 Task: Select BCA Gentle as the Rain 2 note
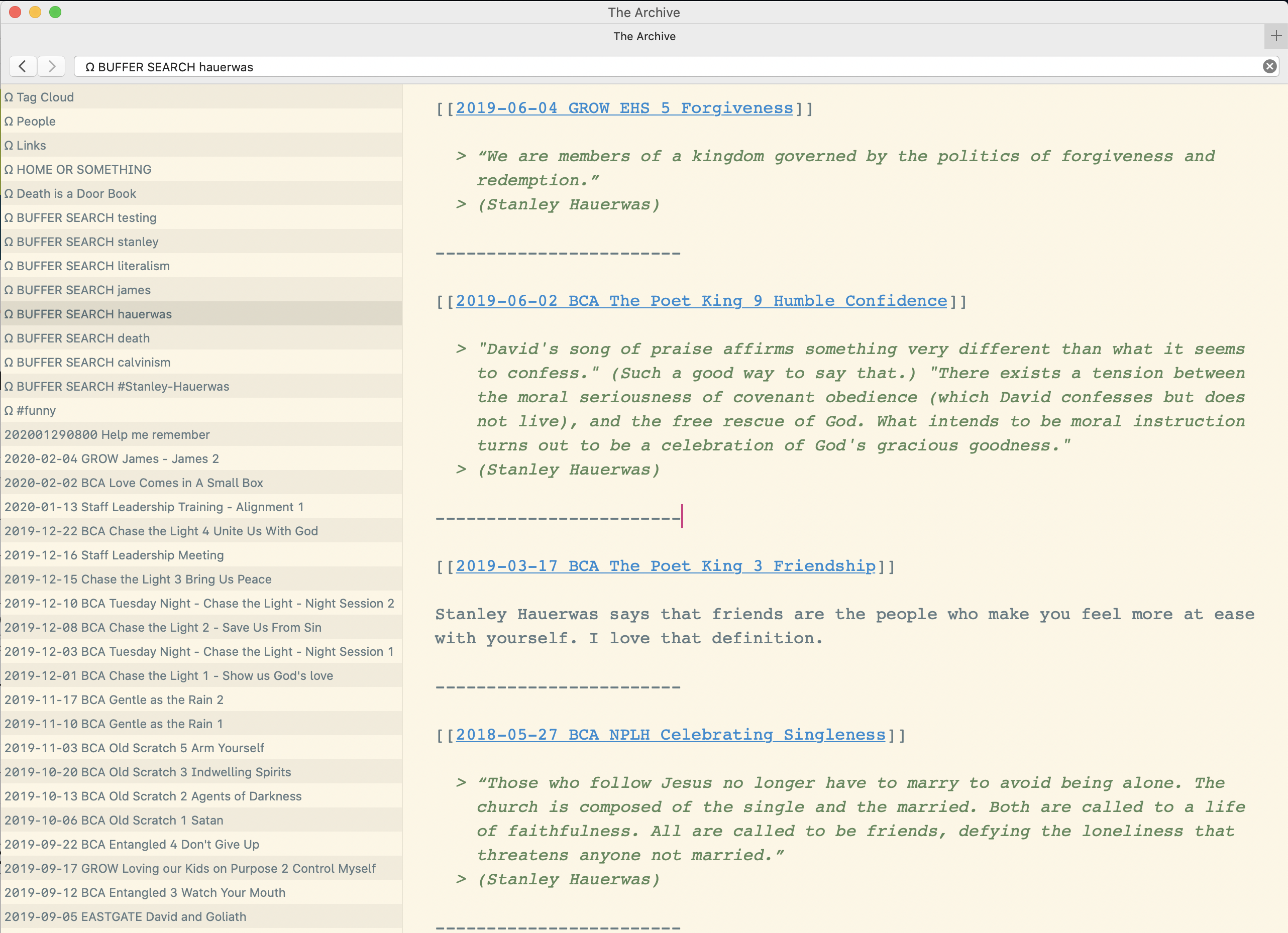coord(201,700)
